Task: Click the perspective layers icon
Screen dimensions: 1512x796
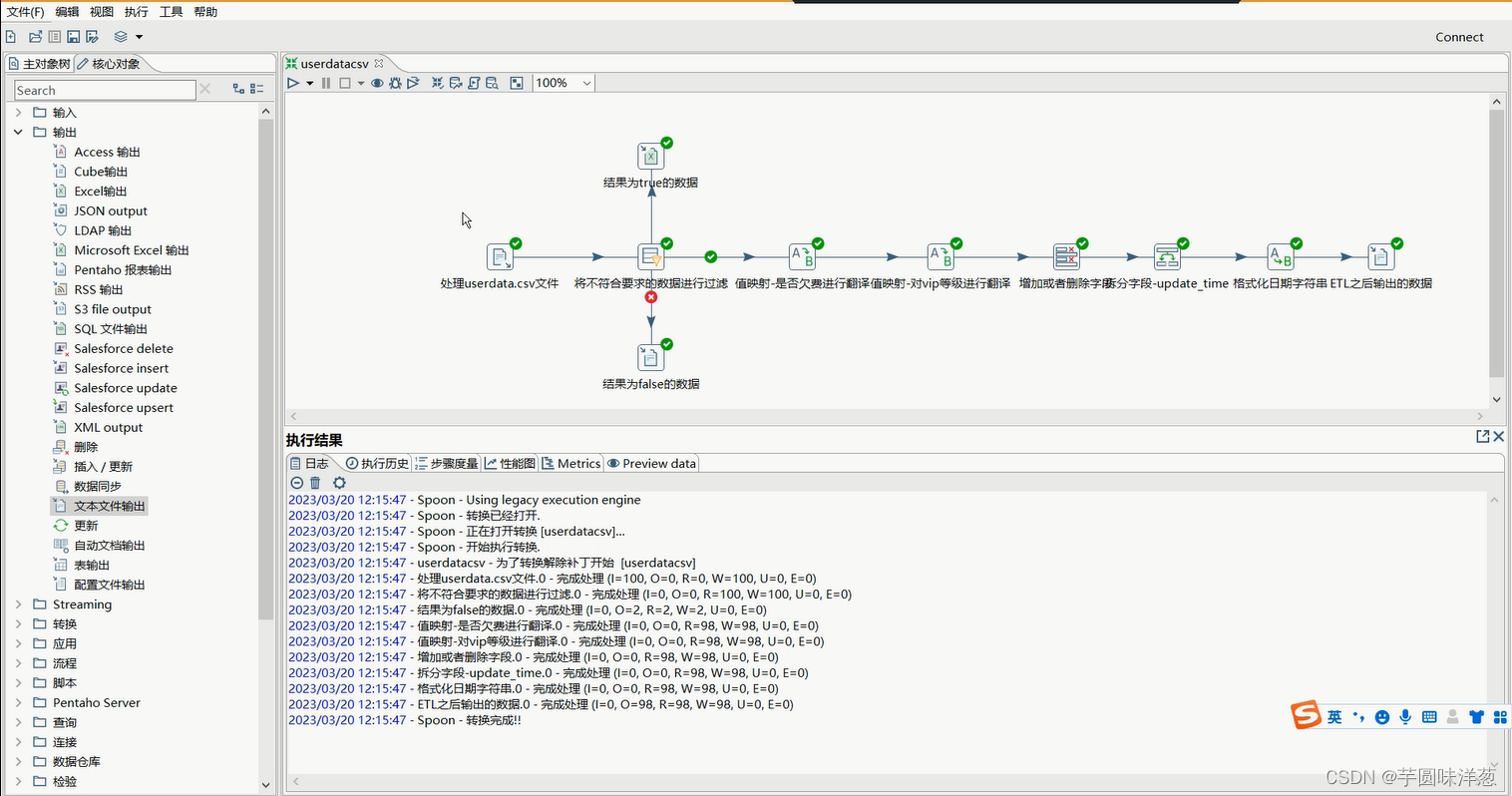Action: (x=121, y=37)
